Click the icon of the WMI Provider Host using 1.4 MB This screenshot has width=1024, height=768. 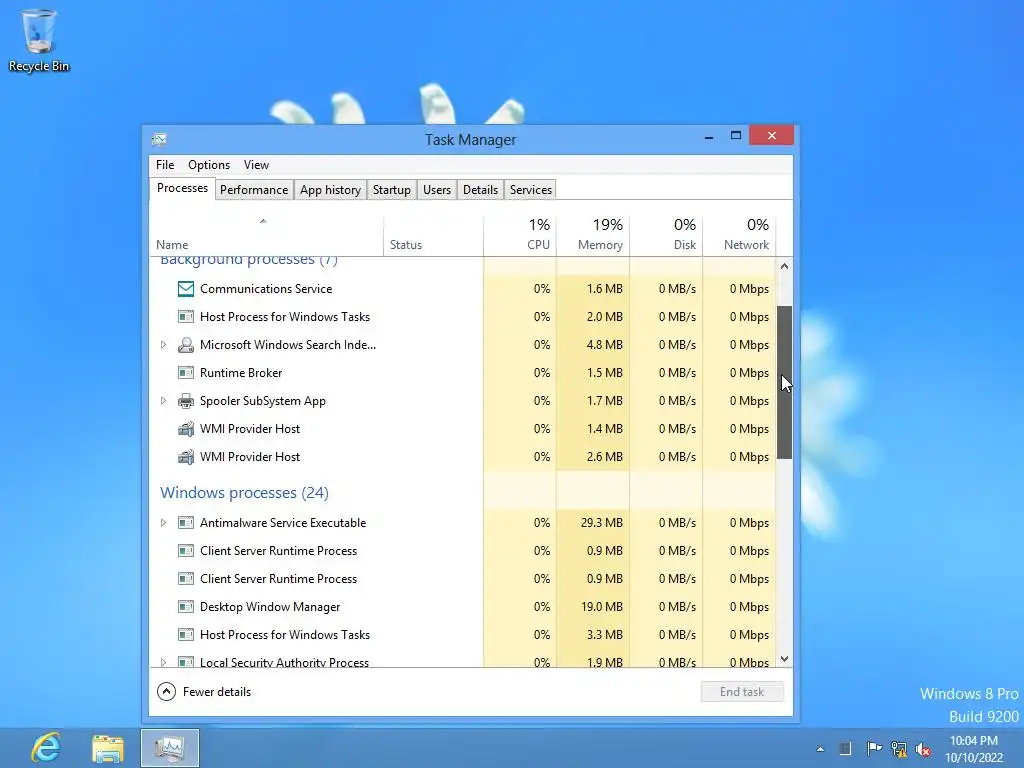click(186, 429)
